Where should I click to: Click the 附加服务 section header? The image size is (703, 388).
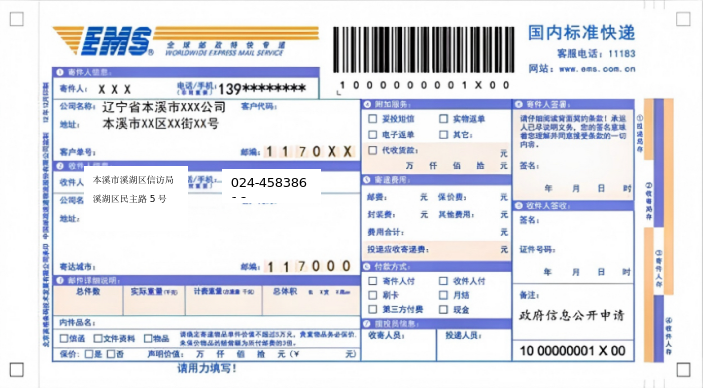point(436,104)
